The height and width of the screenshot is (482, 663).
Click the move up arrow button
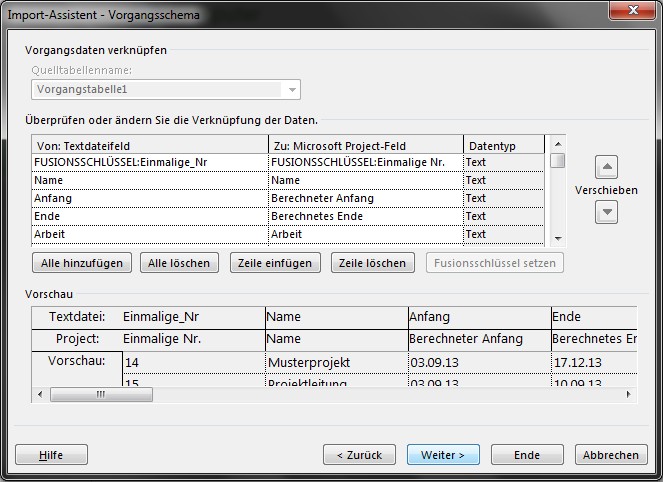tap(607, 166)
